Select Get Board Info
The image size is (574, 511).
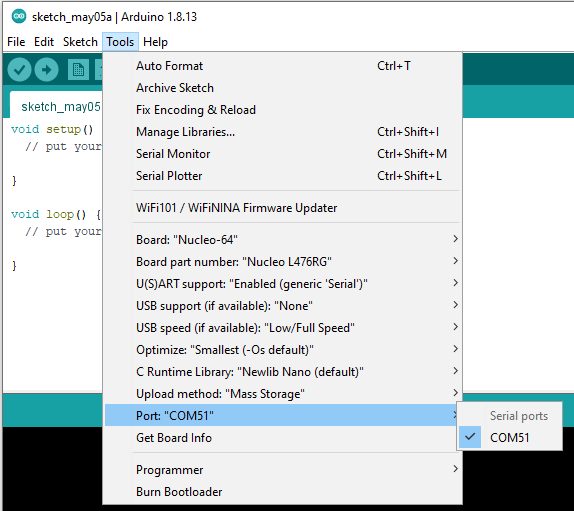click(x=282, y=438)
